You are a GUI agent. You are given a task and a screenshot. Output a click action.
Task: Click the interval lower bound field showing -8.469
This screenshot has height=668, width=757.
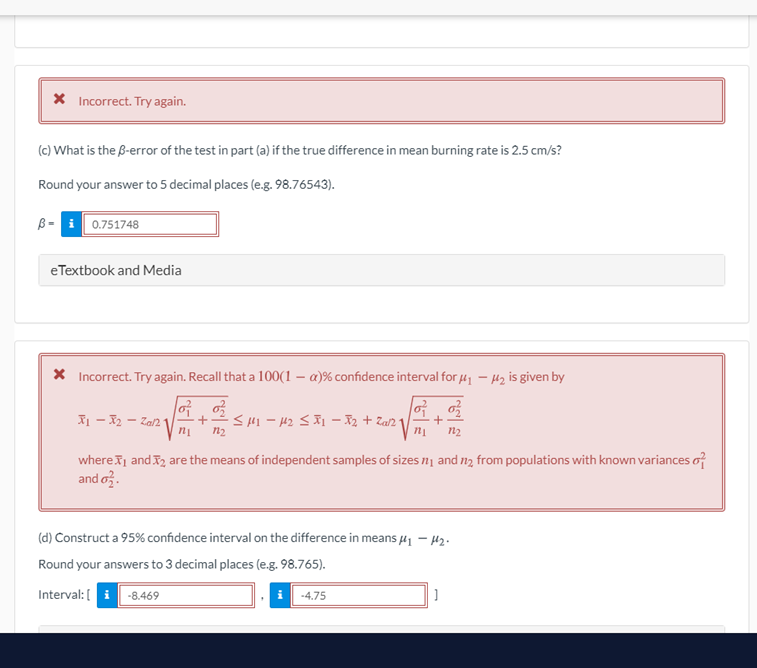[186, 595]
